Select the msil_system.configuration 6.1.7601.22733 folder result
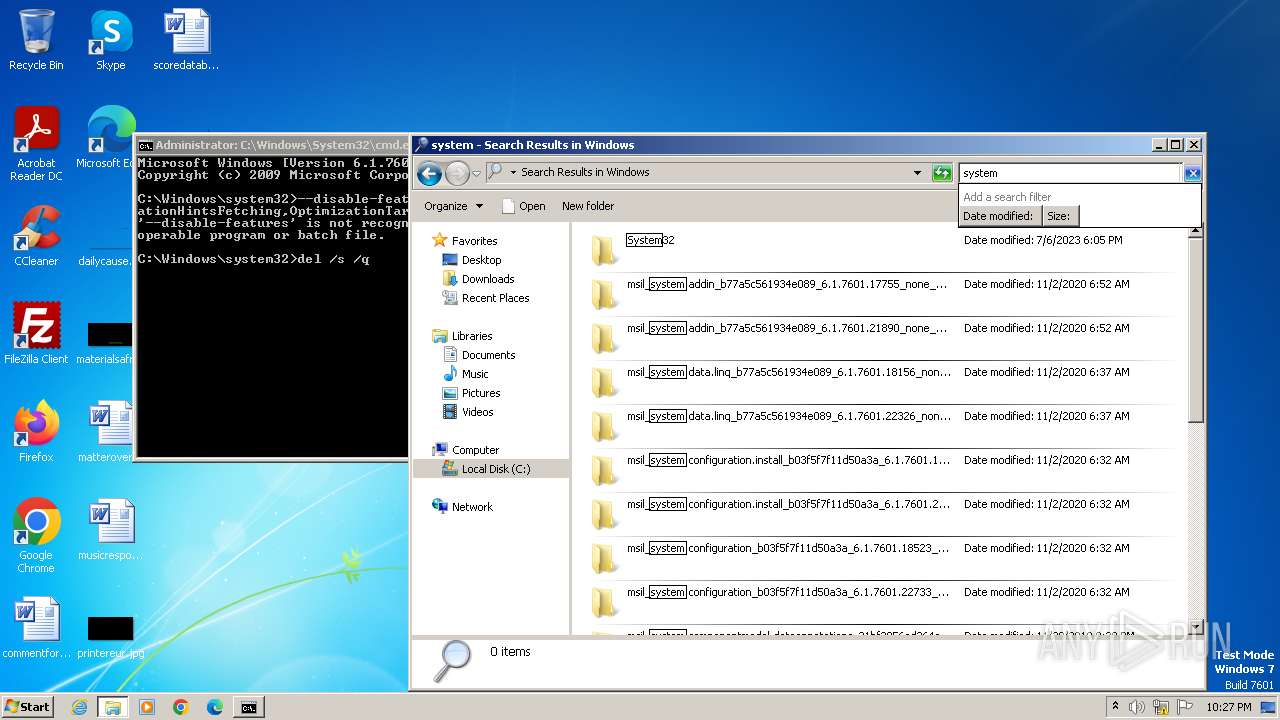The image size is (1280, 720). click(880, 602)
